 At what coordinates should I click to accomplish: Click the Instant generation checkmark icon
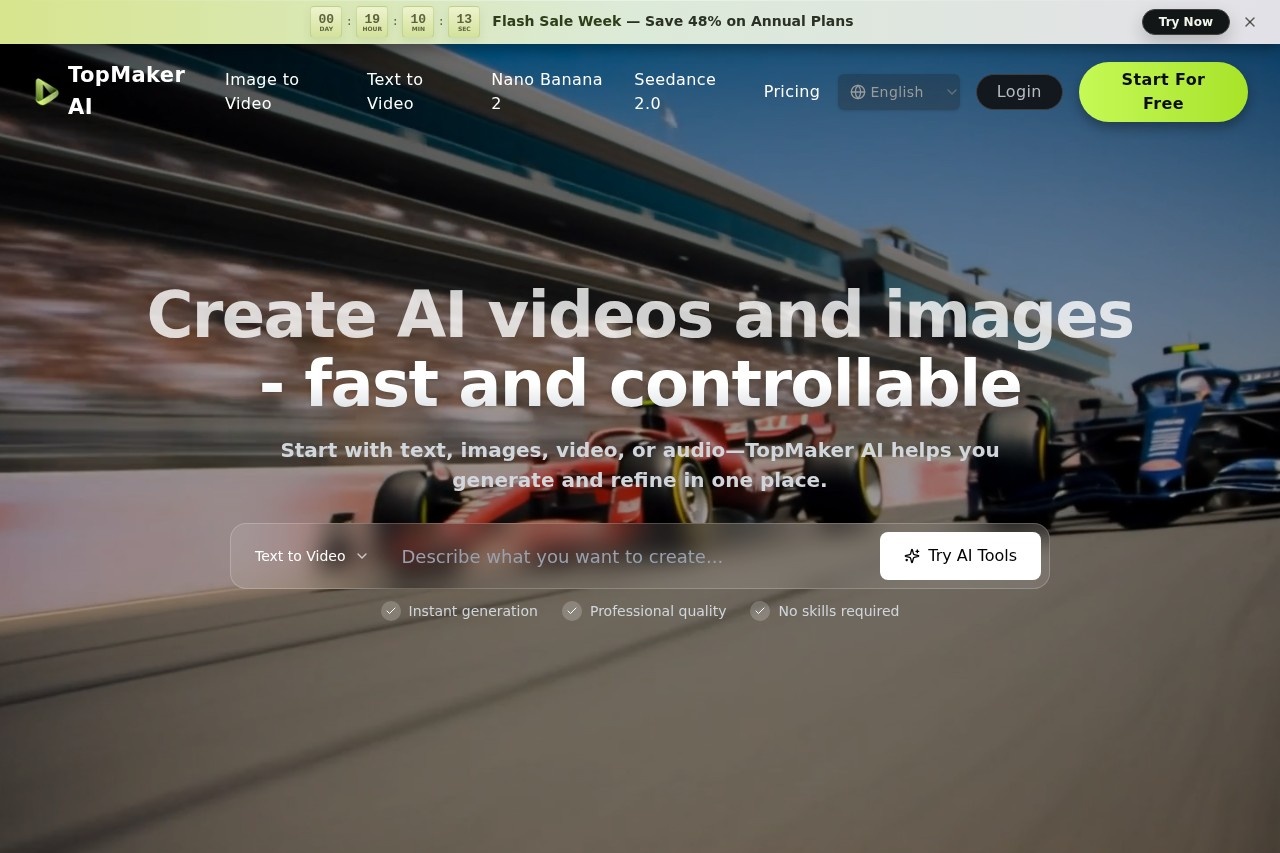click(391, 611)
